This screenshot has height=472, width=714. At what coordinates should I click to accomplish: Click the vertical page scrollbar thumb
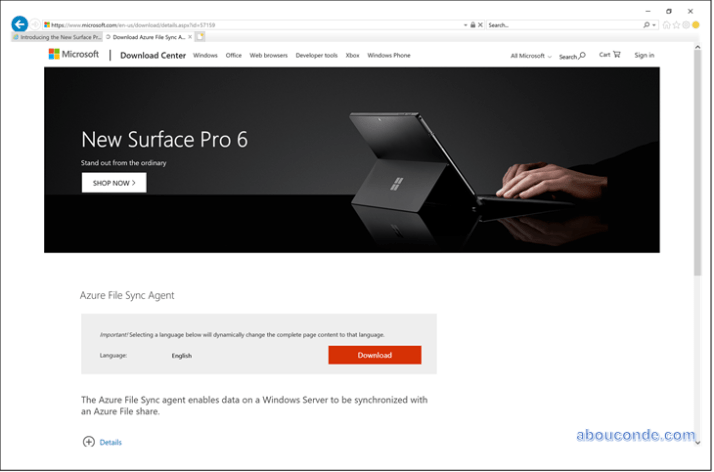698,162
